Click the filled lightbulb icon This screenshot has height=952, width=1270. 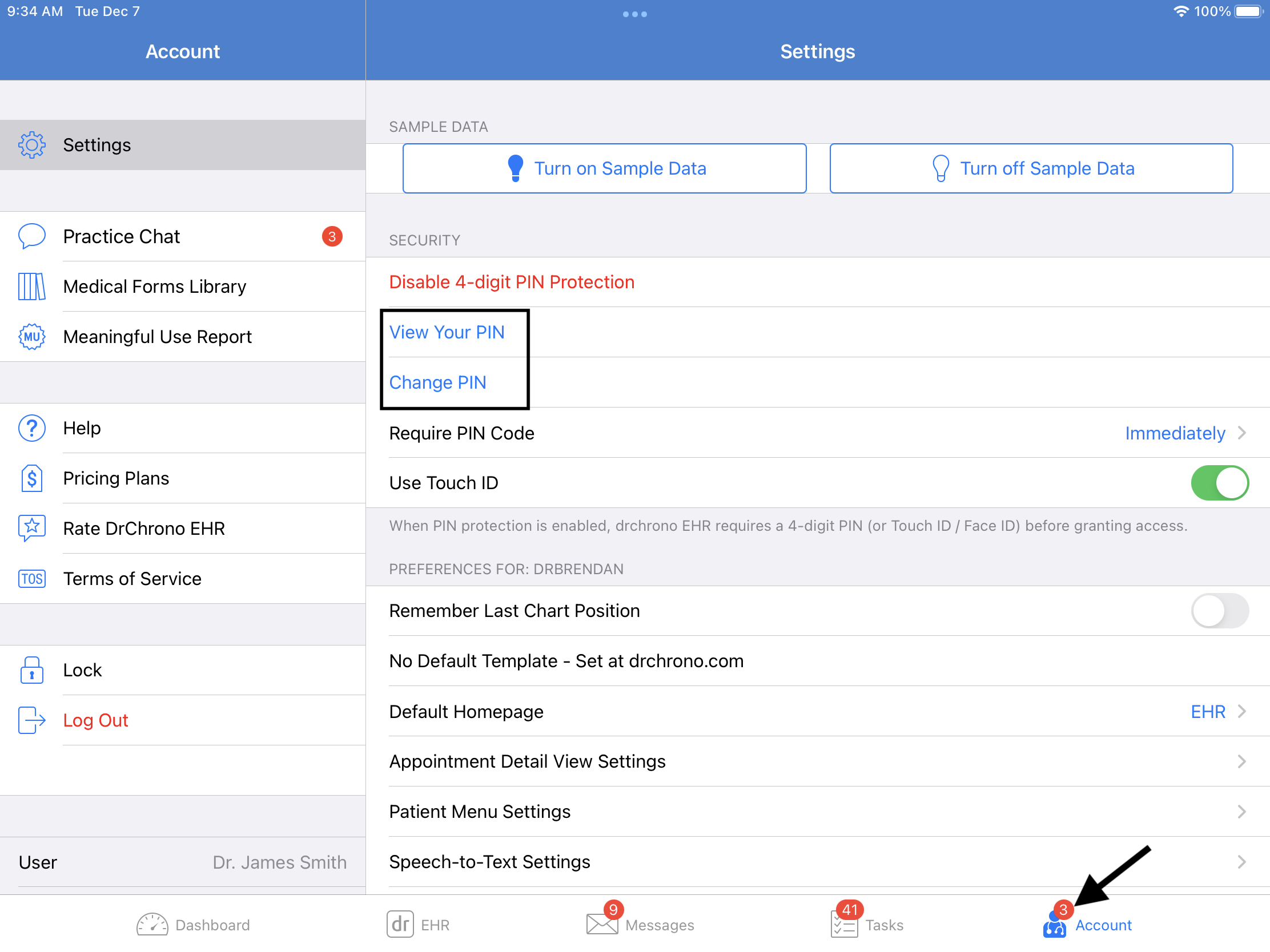(x=516, y=168)
